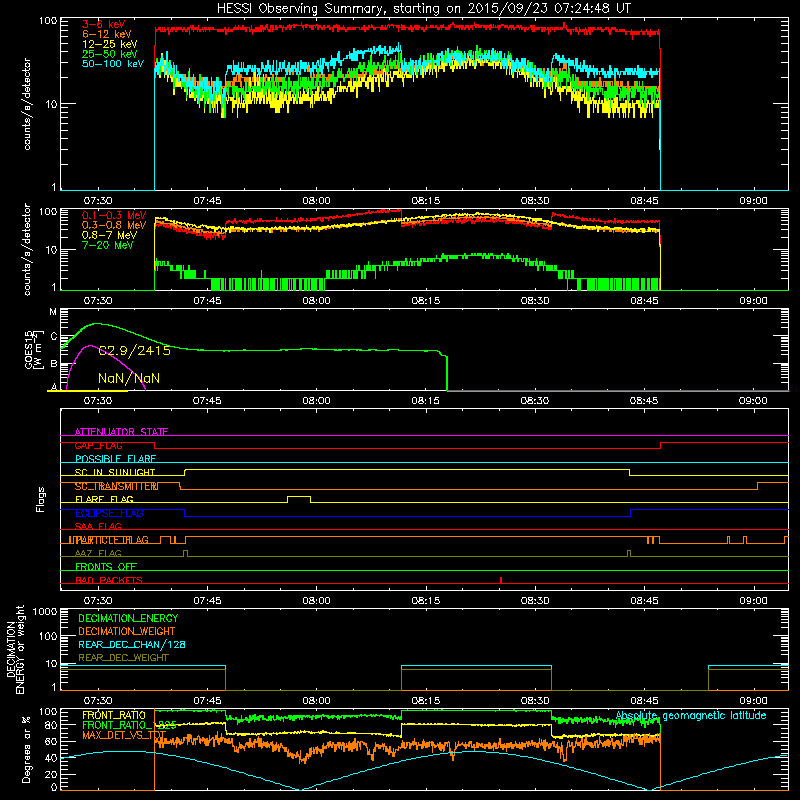Click the 'Degrees or %' axis label
Screen dimensions: 800x800
26,749
